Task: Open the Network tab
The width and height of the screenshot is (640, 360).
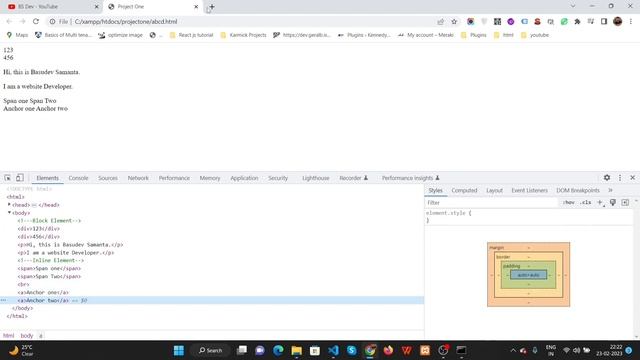Action: pyautogui.click(x=138, y=178)
